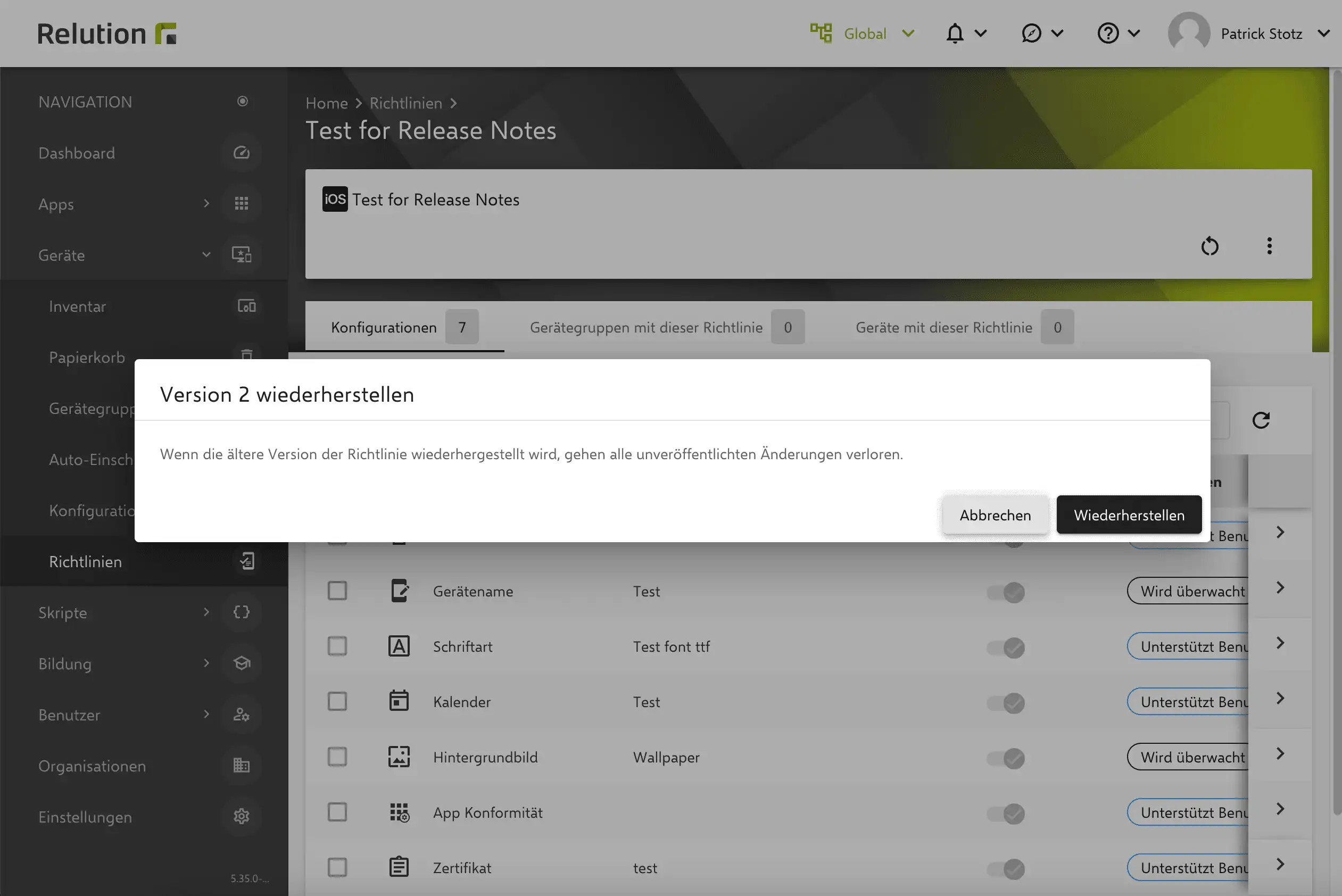Image resolution: width=1342 pixels, height=896 pixels.
Task: Switch to the Konfigurationen tab
Action: pos(404,327)
